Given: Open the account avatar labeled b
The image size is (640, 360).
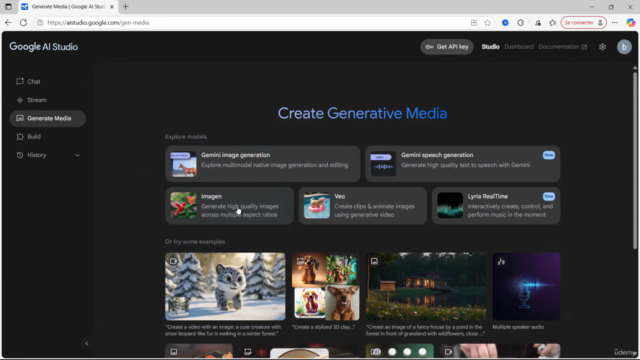Looking at the screenshot, I should pos(624,47).
